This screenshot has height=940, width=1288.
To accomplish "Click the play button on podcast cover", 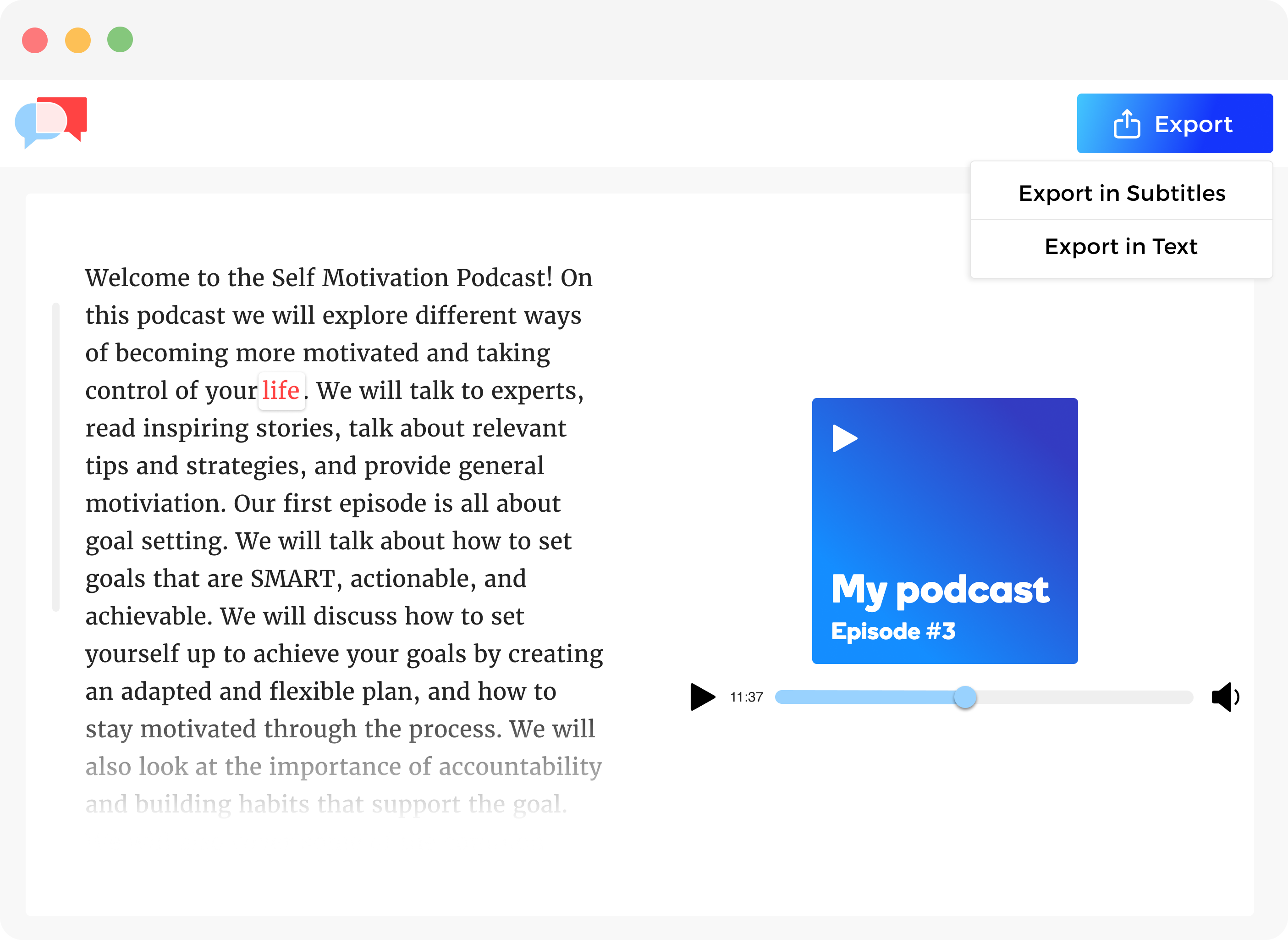I will tap(847, 437).
